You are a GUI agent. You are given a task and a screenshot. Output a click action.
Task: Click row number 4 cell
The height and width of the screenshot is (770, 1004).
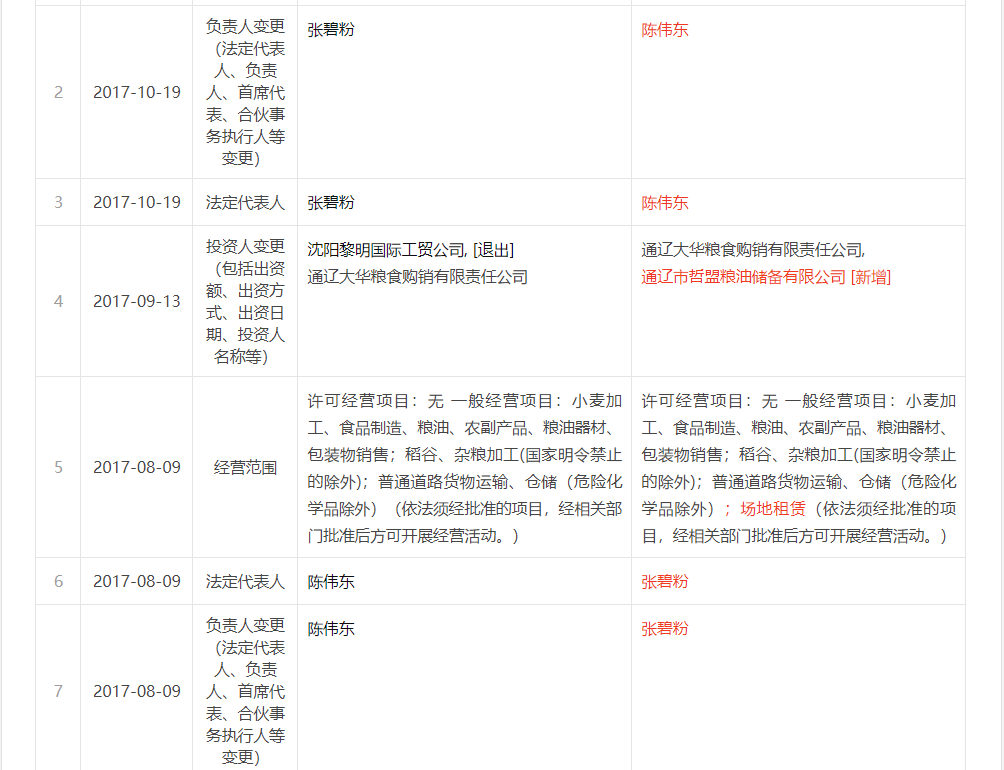[x=58, y=301]
